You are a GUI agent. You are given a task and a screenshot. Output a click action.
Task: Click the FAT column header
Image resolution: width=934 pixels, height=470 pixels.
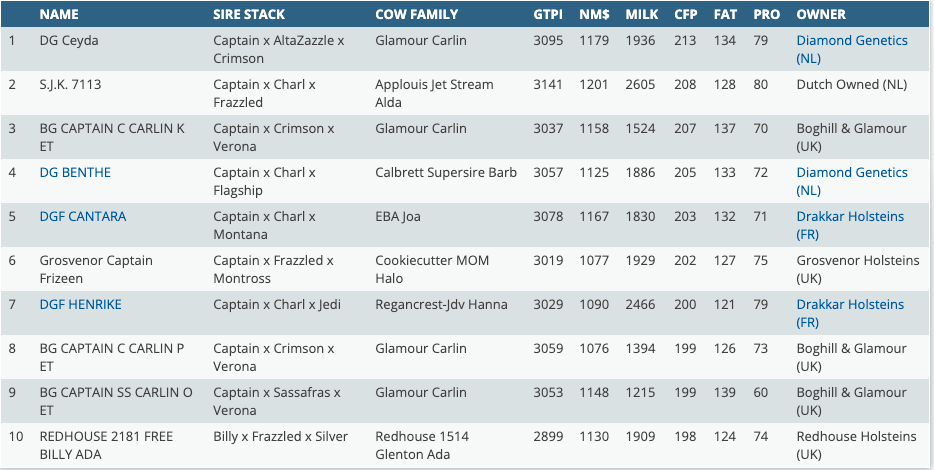(x=725, y=15)
